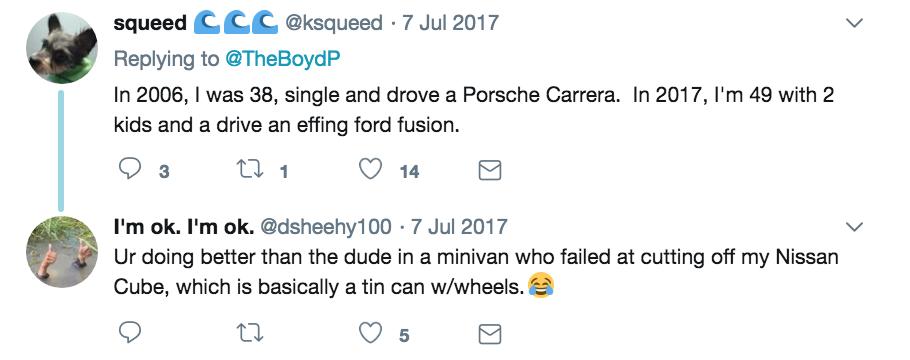Open the @TheBoydP profile link
The image size is (910, 360).
point(281,59)
